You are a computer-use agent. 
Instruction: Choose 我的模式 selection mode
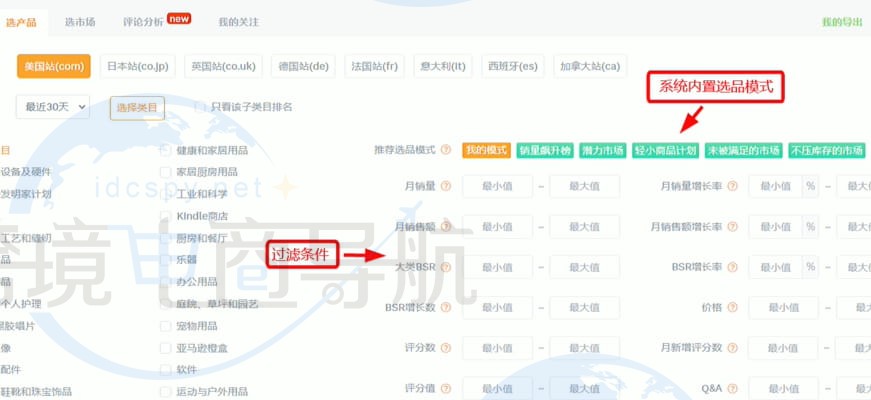click(x=487, y=150)
